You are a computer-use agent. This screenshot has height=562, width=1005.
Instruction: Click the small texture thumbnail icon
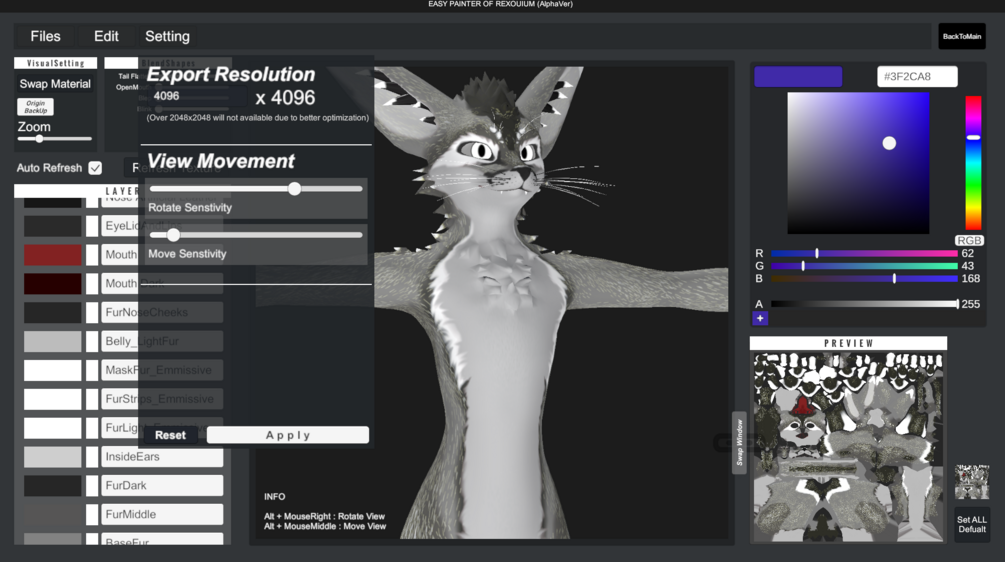click(972, 482)
